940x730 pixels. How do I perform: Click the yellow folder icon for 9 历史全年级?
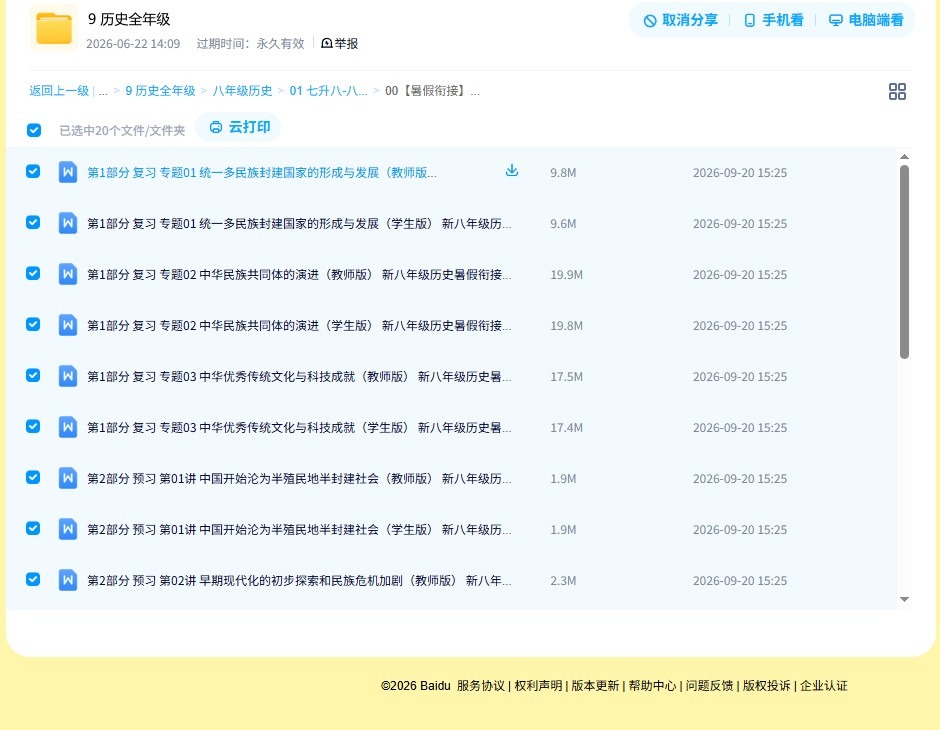[54, 28]
